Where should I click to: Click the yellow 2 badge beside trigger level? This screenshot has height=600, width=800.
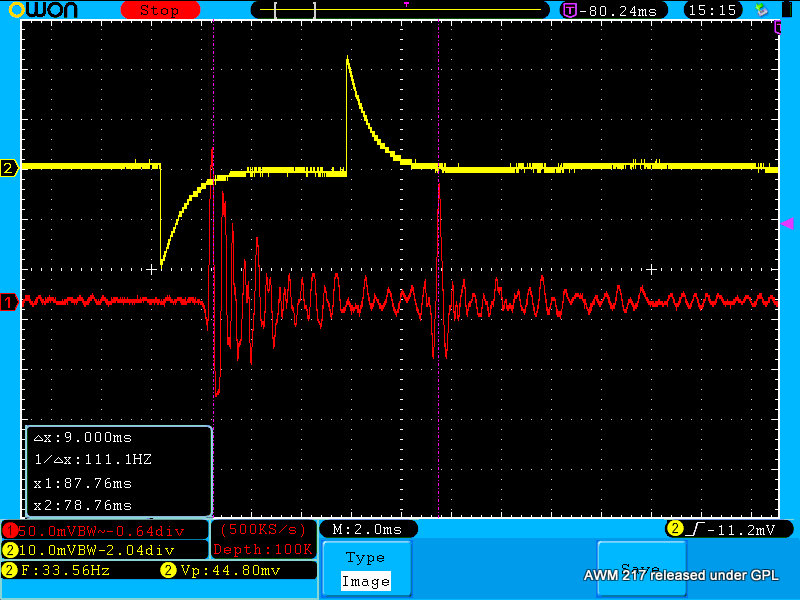click(674, 529)
